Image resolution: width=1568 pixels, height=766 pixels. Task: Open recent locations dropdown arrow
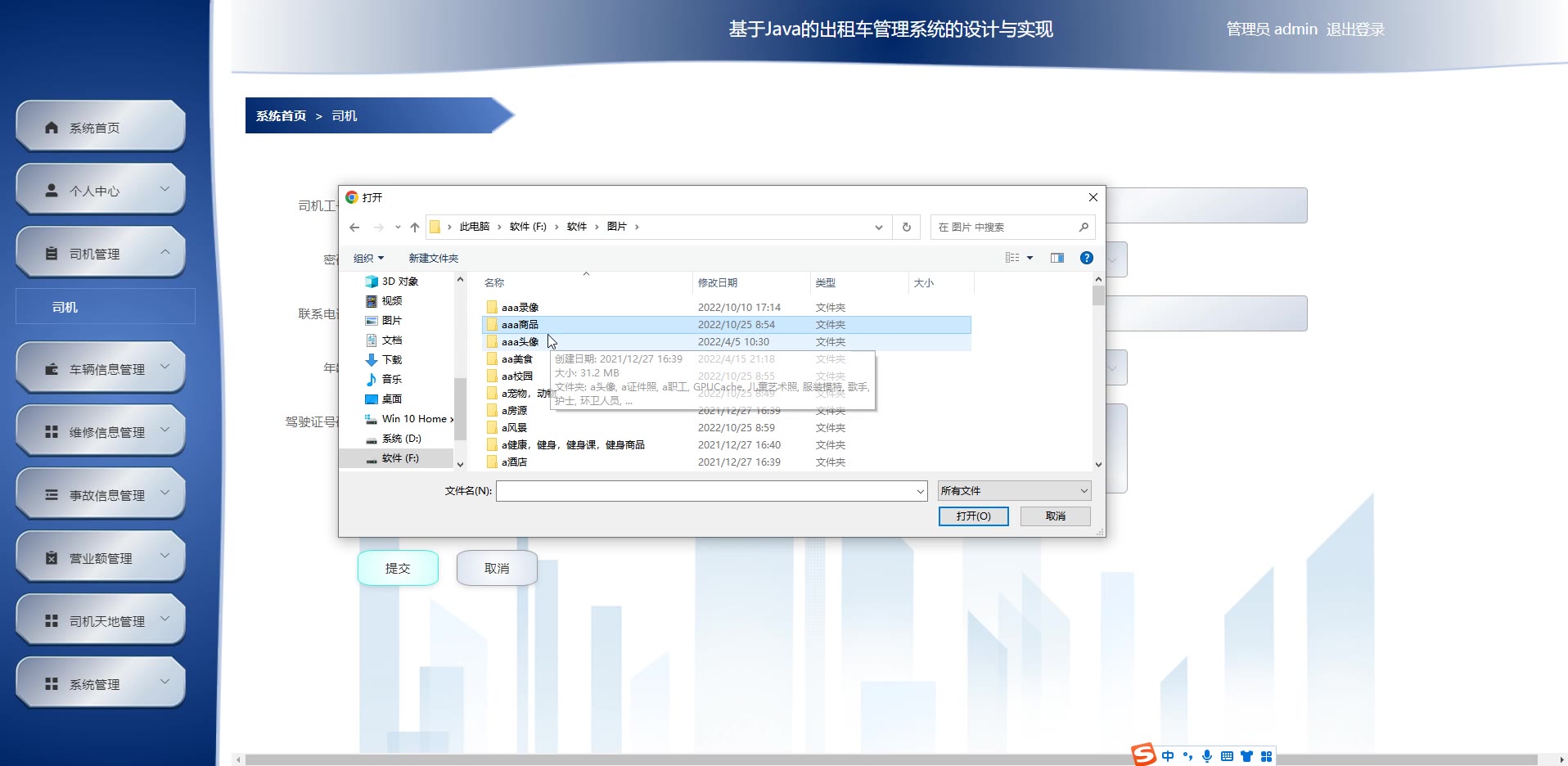[398, 228]
